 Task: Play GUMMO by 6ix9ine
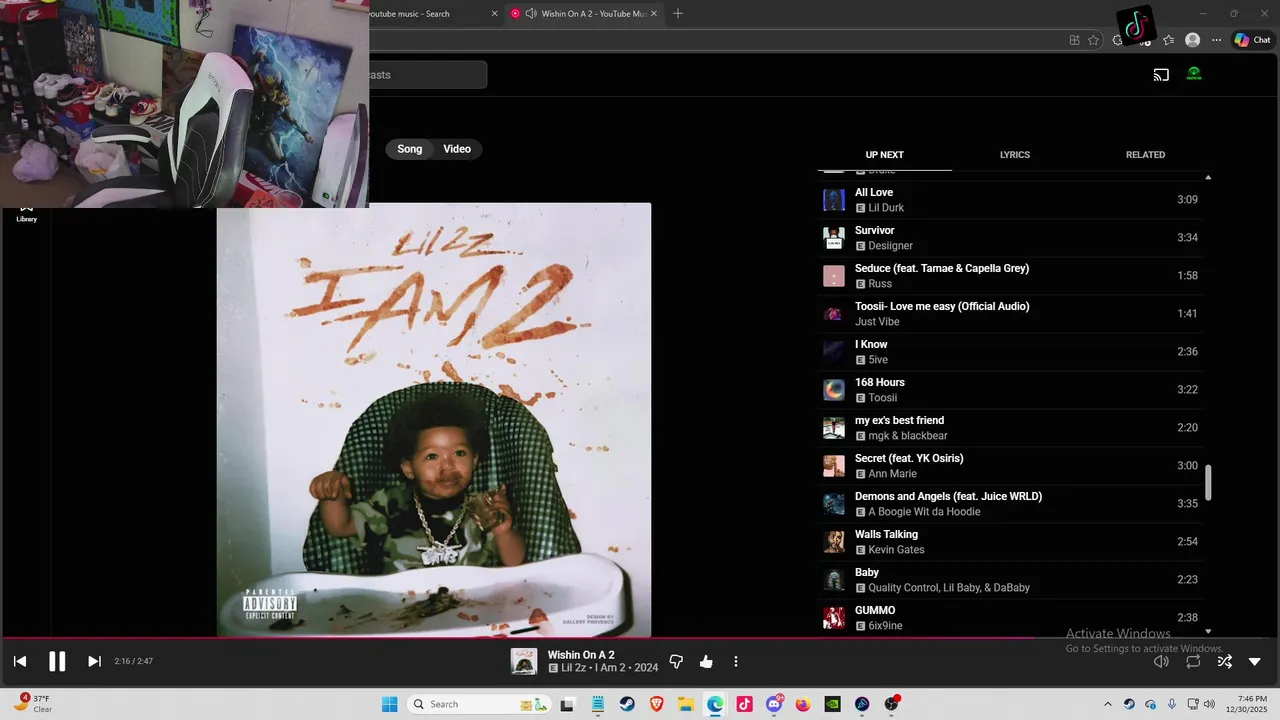pyautogui.click(x=1010, y=618)
